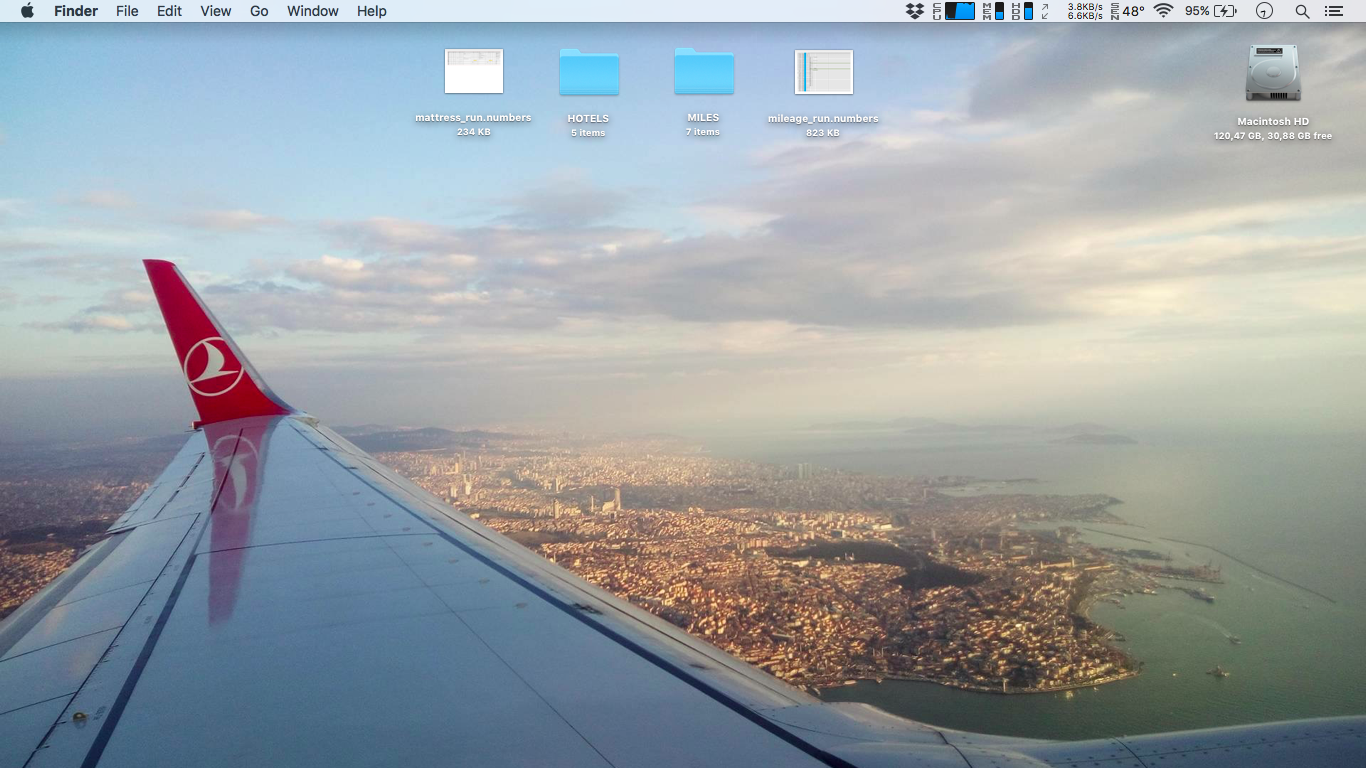Open the Finder application menu
Viewport: 1366px width, 768px height.
click(x=76, y=11)
